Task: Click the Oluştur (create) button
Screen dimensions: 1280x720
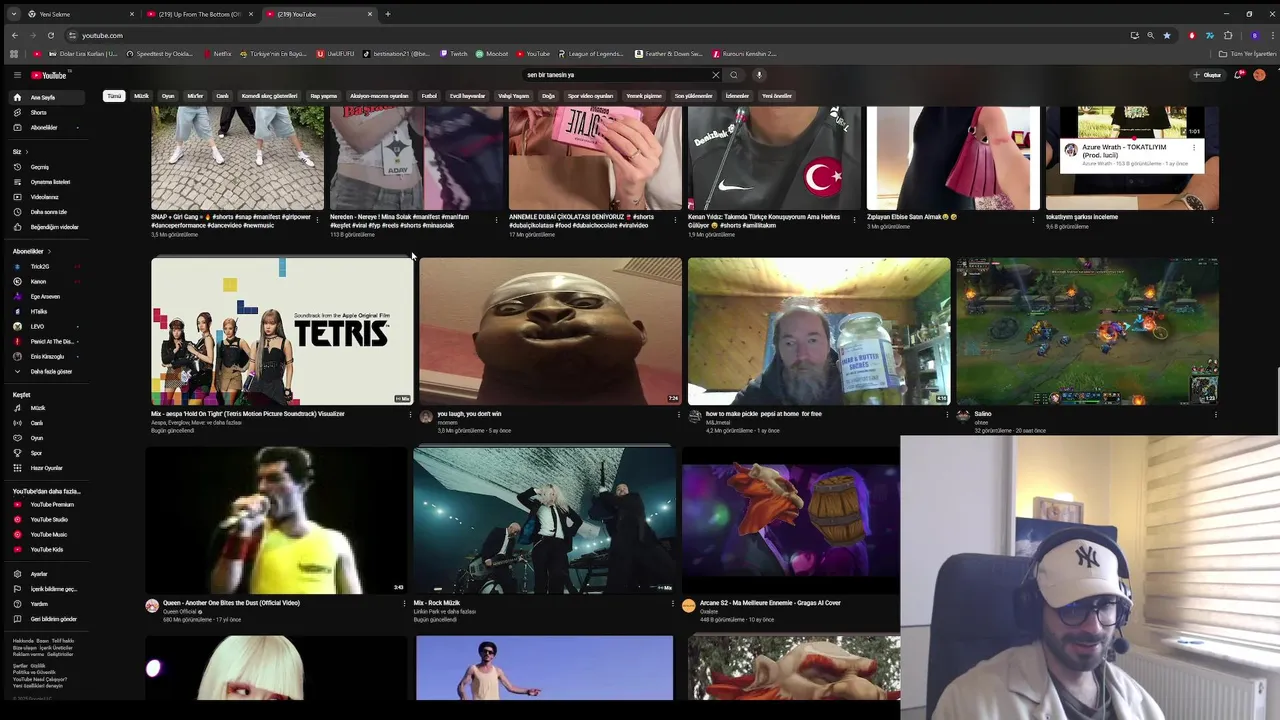Action: click(1207, 75)
